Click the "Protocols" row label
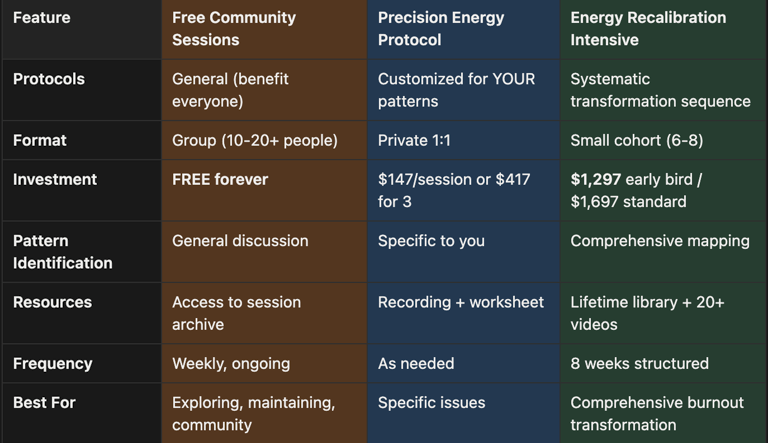Screen dimensions: 768x443 coord(49,79)
